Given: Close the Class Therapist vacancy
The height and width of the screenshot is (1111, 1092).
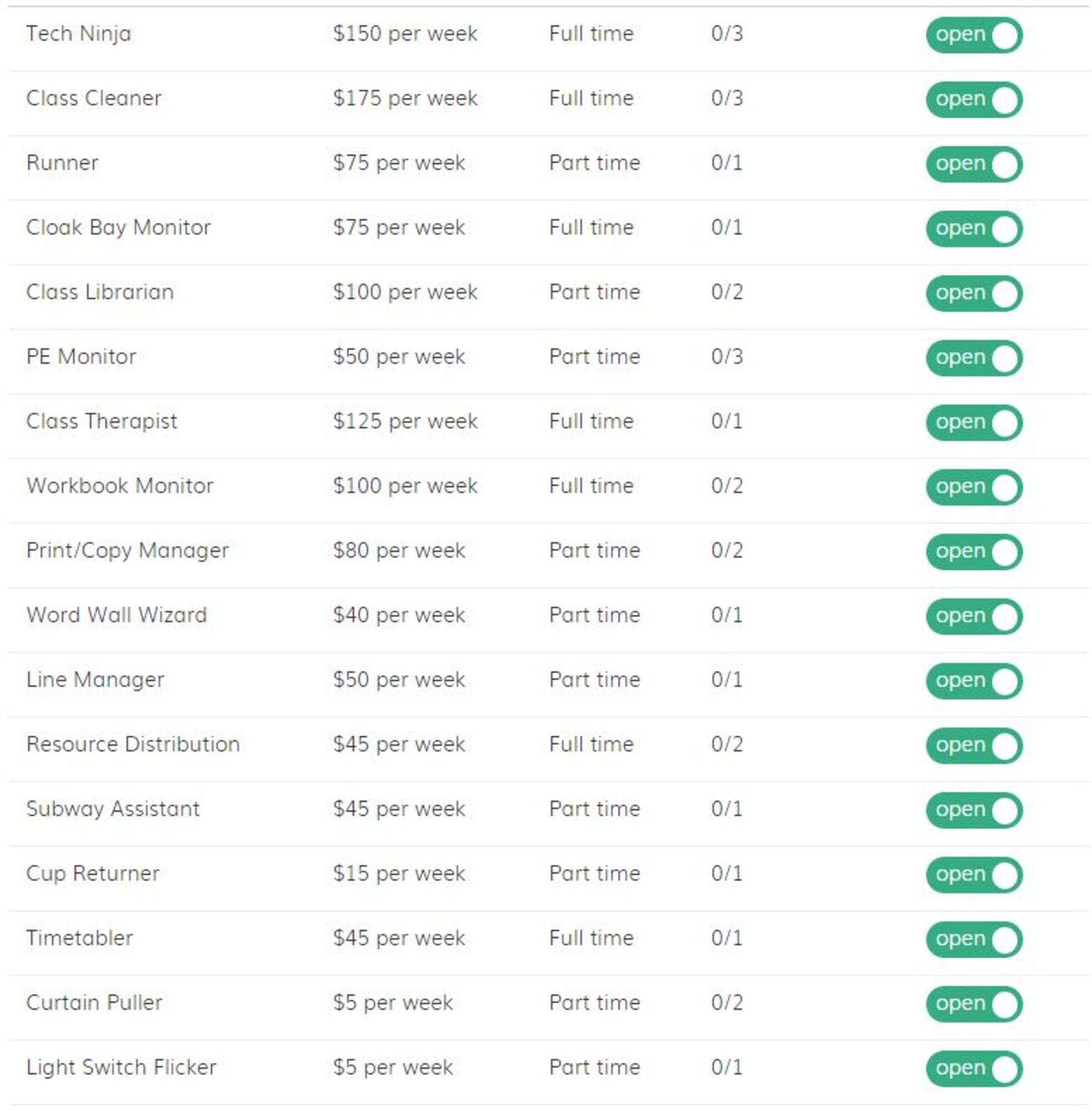Looking at the screenshot, I should [x=974, y=422].
